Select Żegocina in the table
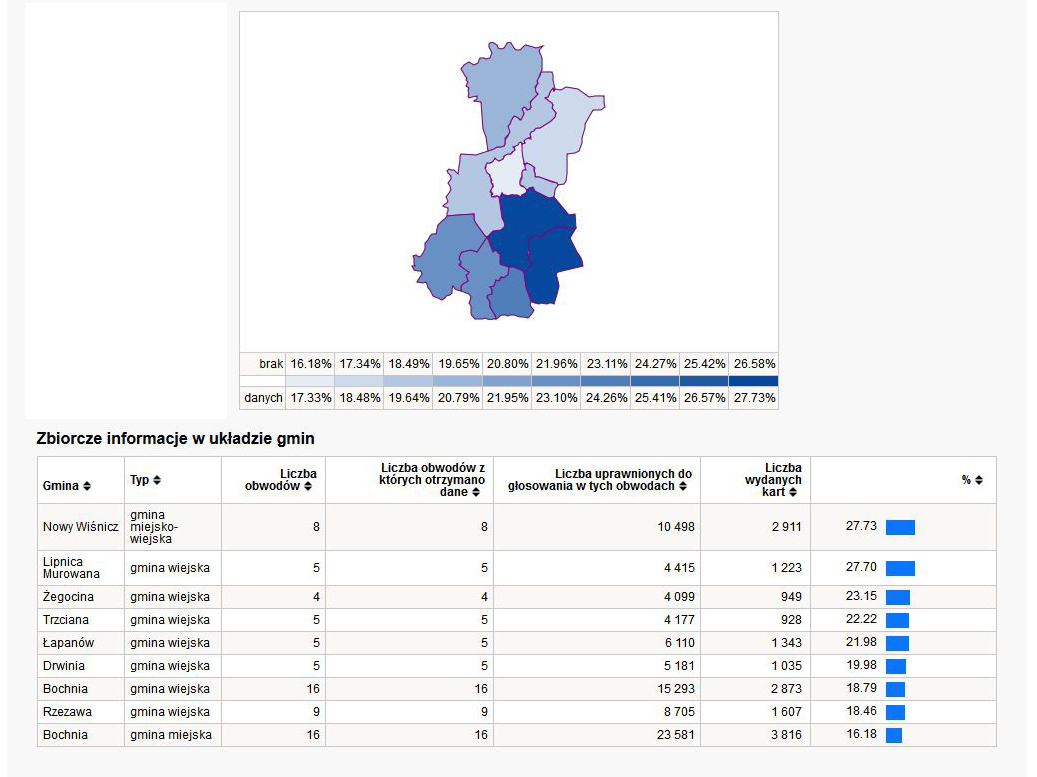 click(68, 596)
